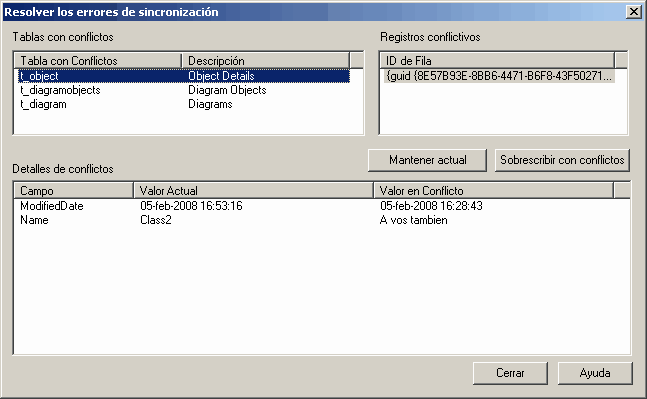Click the Class2 current value
The width and height of the screenshot is (647, 399).
(156, 220)
